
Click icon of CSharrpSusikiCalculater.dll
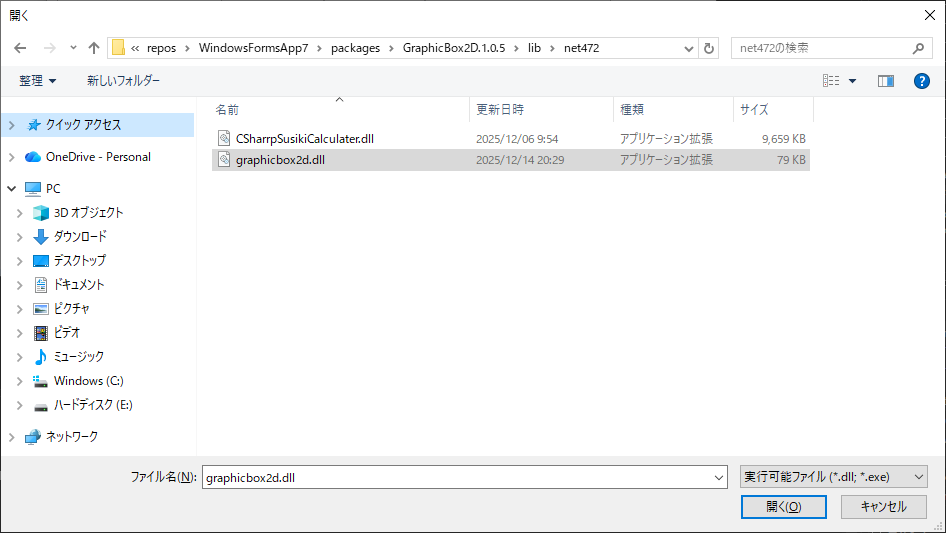(224, 138)
